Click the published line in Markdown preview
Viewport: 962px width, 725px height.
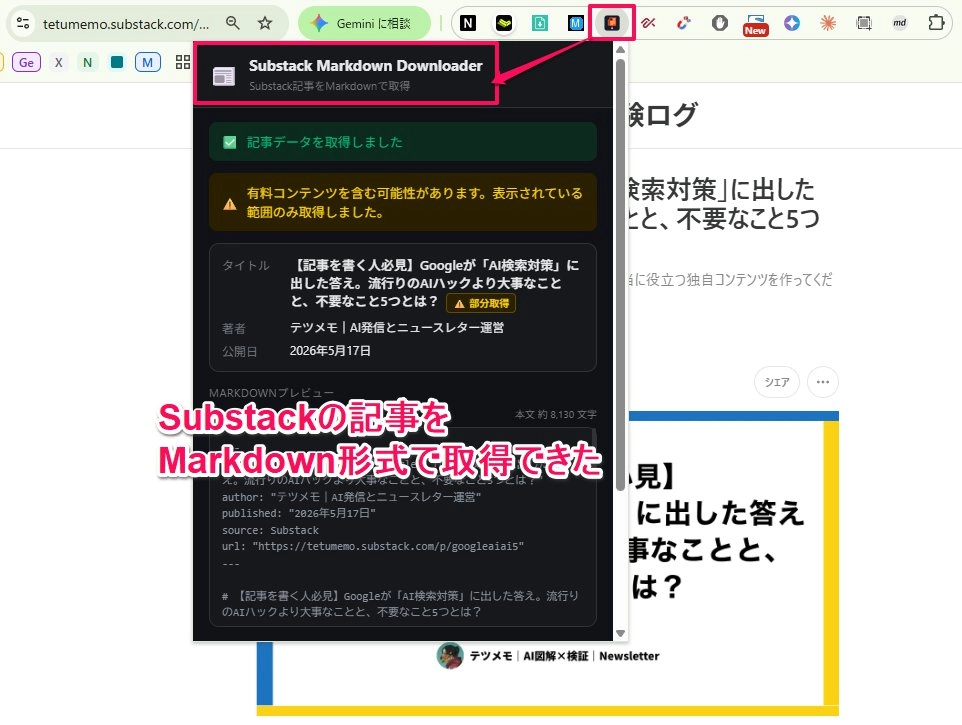(299, 513)
